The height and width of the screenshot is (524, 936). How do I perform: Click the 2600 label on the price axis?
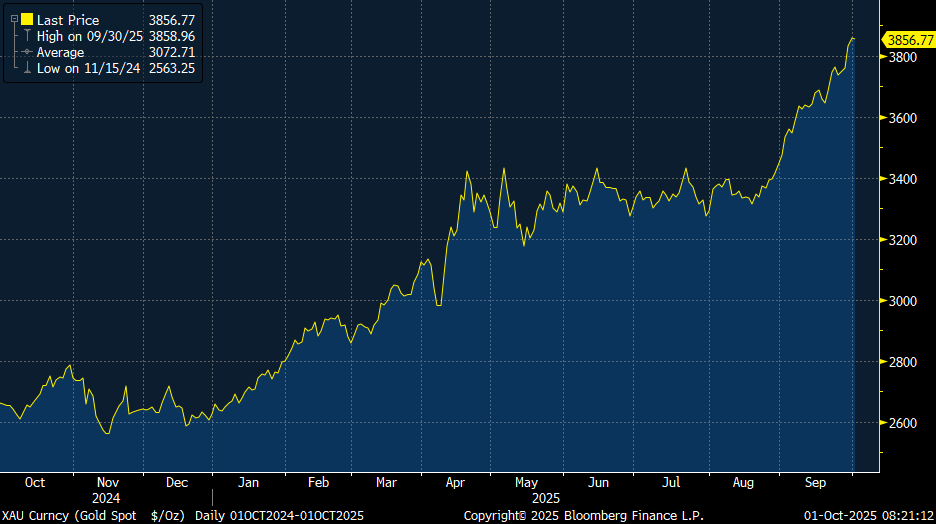[x=903, y=423]
